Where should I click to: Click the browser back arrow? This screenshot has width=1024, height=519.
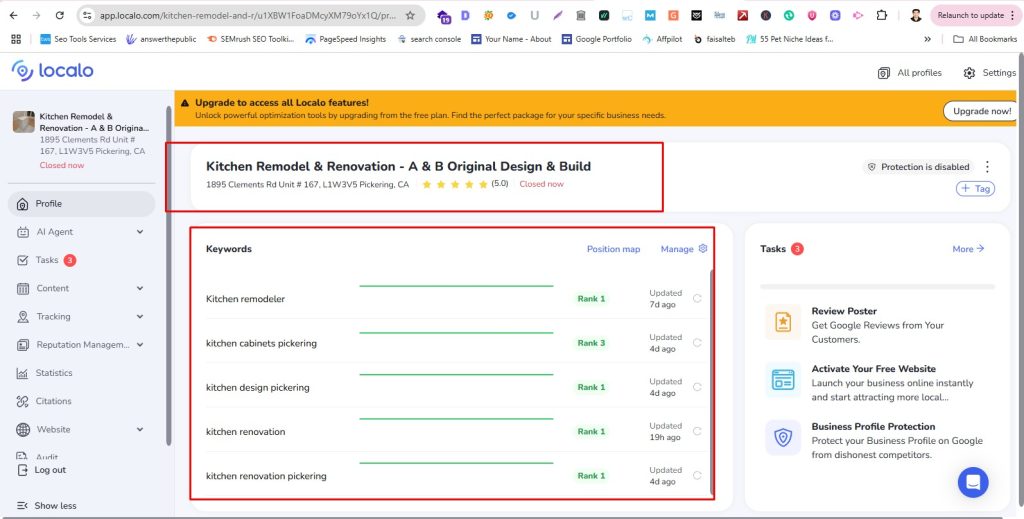click(x=14, y=15)
